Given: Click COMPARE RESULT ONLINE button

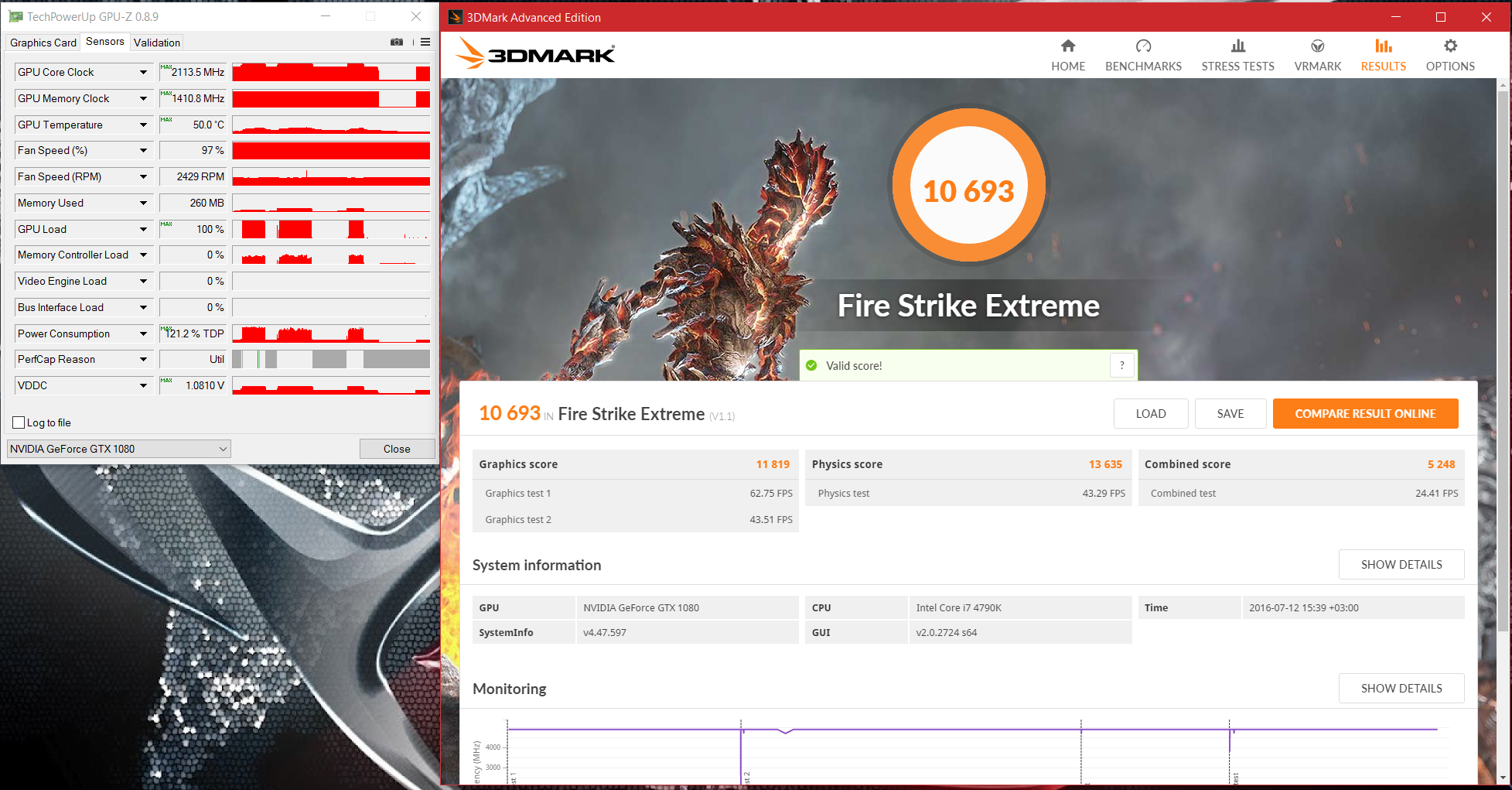Looking at the screenshot, I should click(x=1366, y=414).
